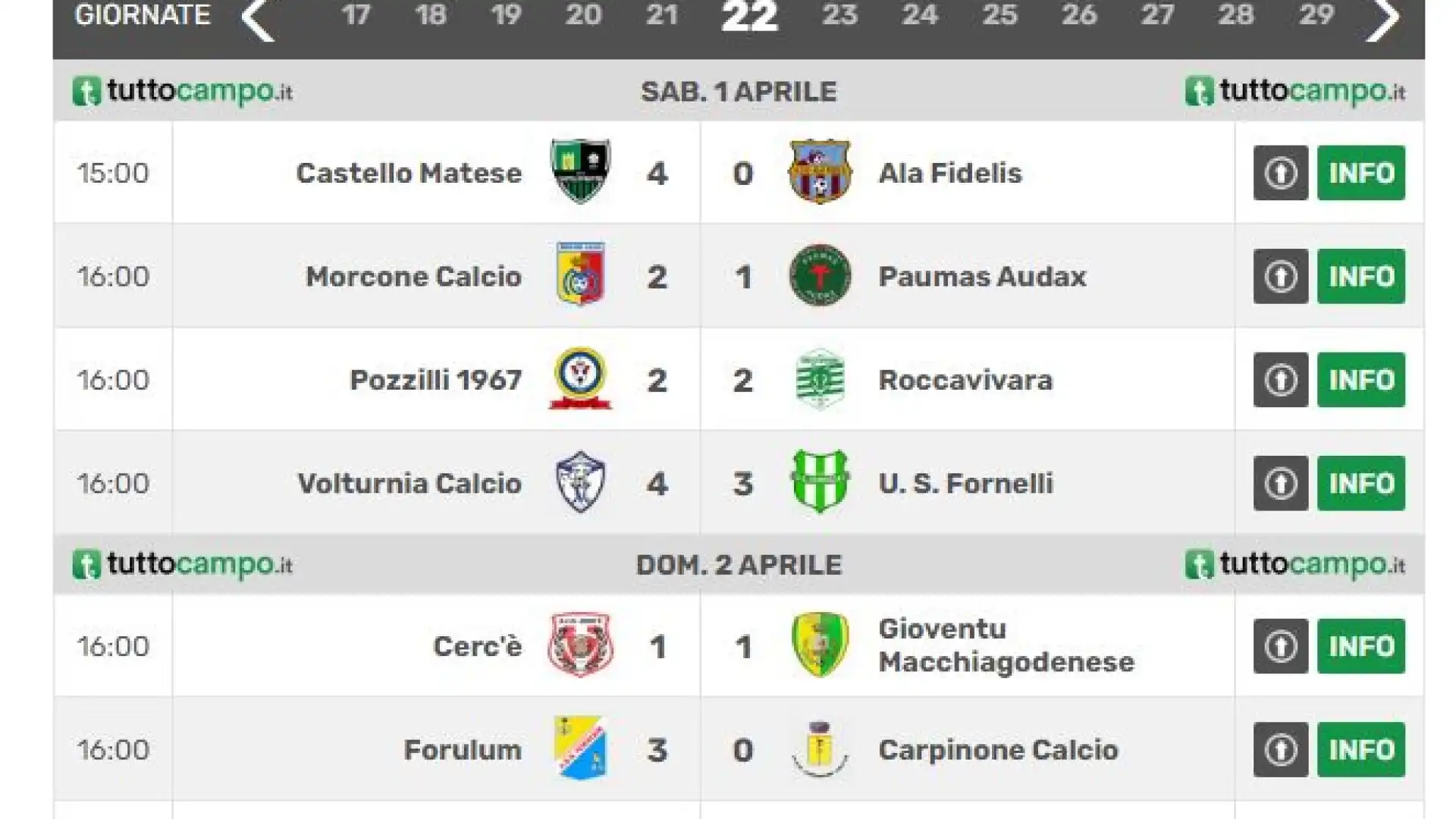The width and height of the screenshot is (1456, 819).
Task: Switch to giornata 17
Action: [x=356, y=15]
